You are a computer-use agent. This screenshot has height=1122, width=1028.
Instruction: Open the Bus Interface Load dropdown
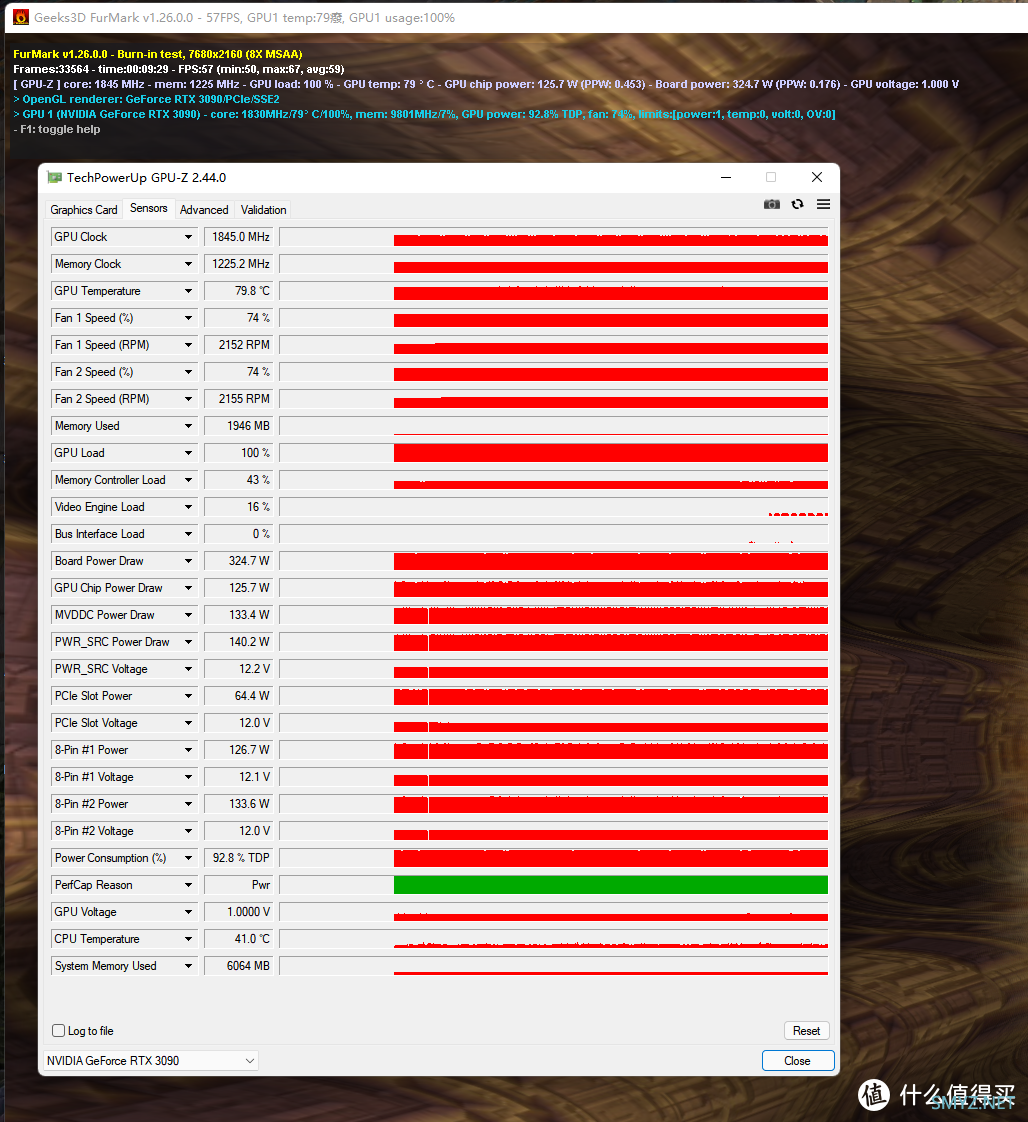tap(188, 534)
